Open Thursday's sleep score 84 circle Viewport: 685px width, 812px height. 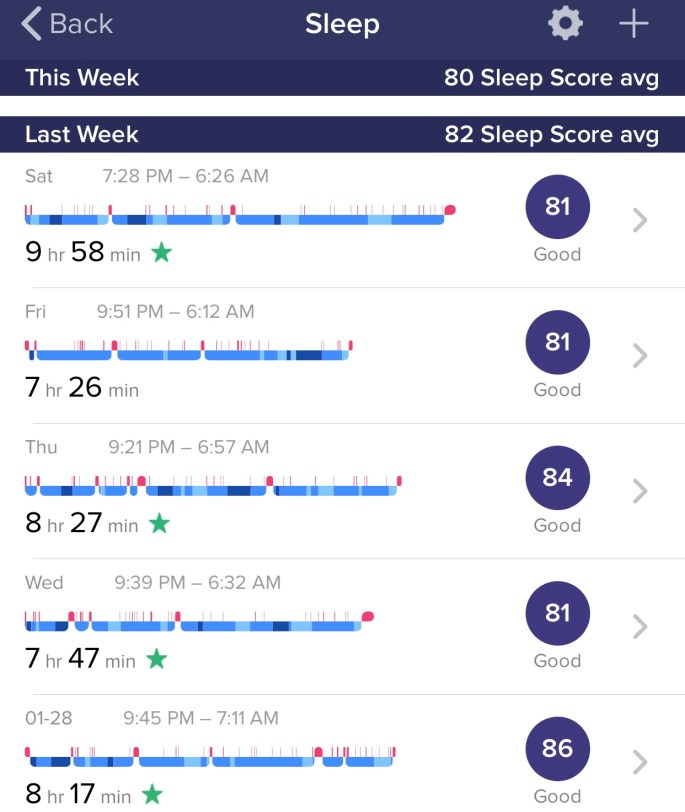point(557,478)
